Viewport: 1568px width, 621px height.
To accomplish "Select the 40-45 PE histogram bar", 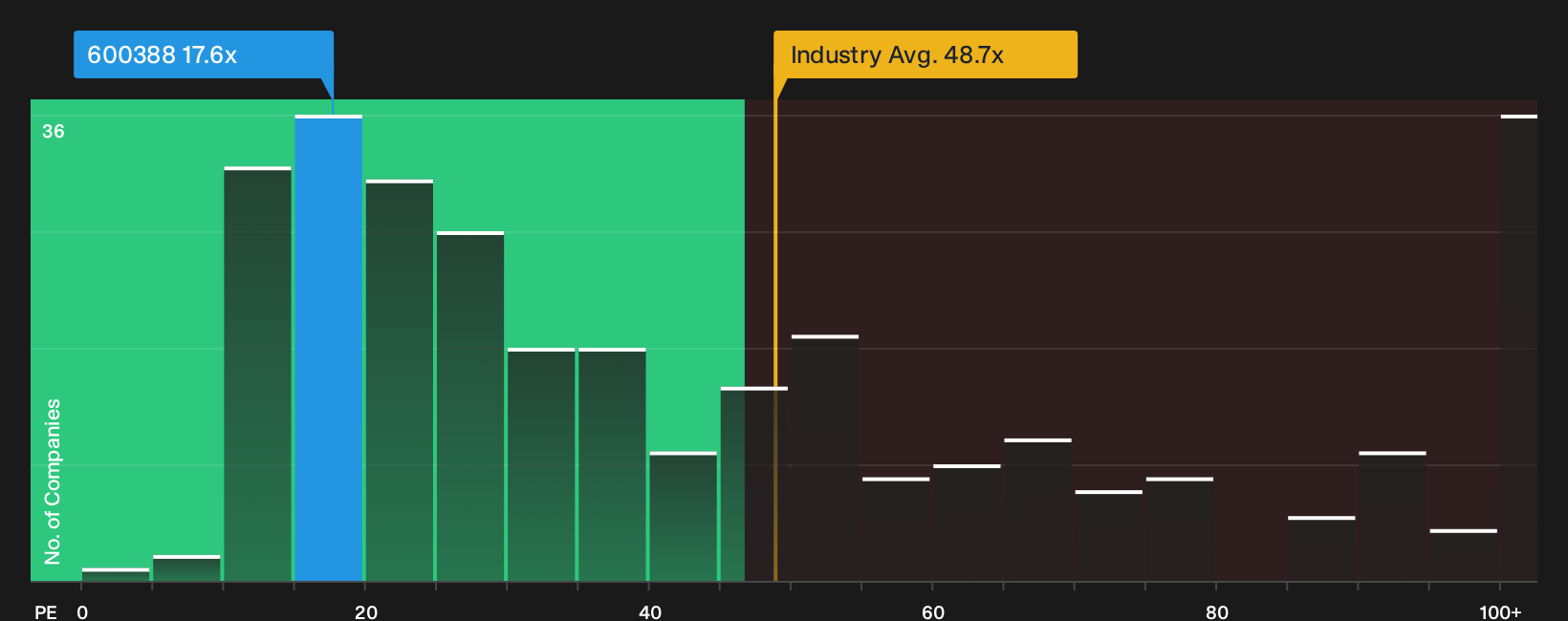I will 684,516.
